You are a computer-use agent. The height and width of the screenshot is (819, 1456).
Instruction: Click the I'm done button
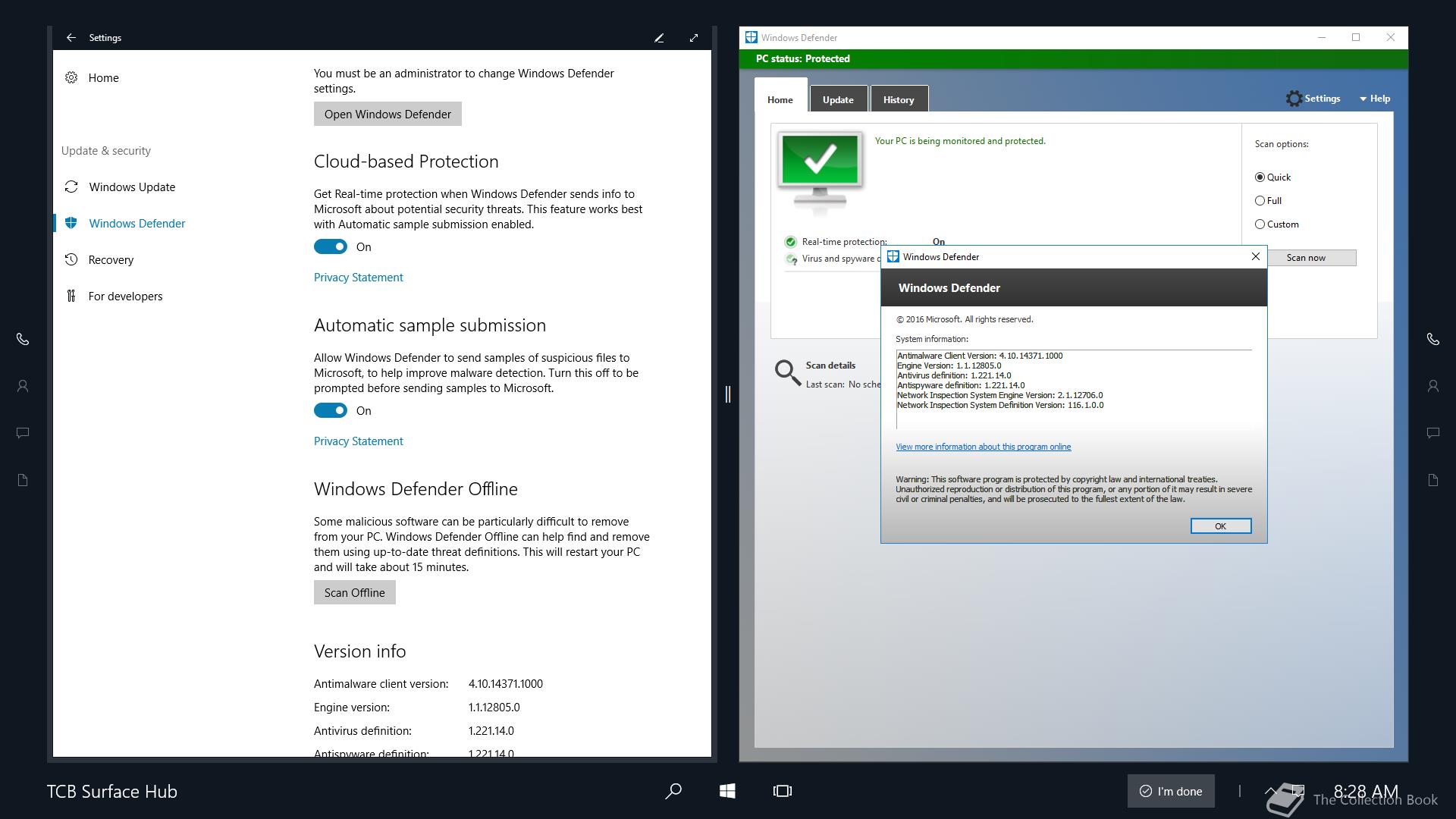(x=1171, y=791)
